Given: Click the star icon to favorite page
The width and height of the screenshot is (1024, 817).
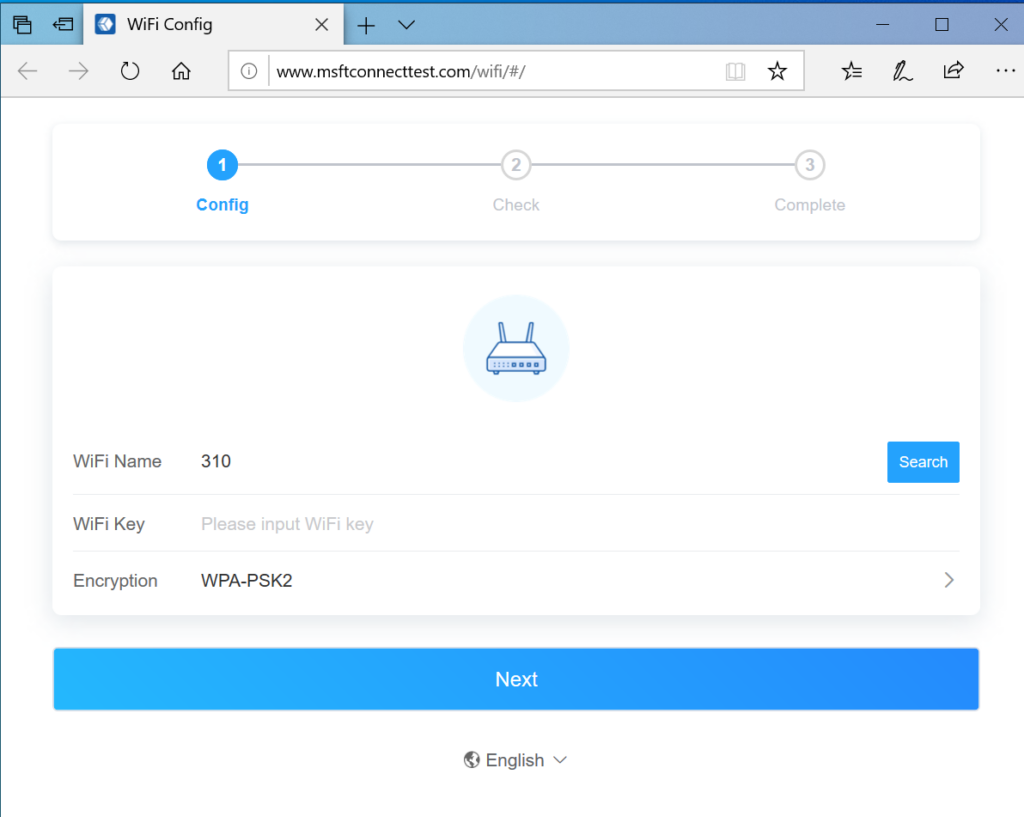Looking at the screenshot, I should pos(777,71).
